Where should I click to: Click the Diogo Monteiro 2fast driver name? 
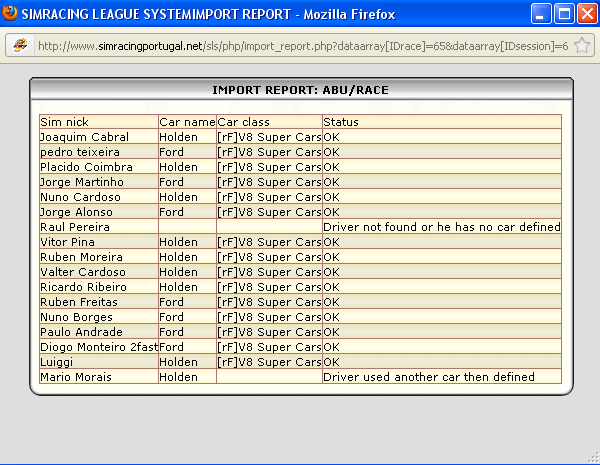(x=98, y=347)
